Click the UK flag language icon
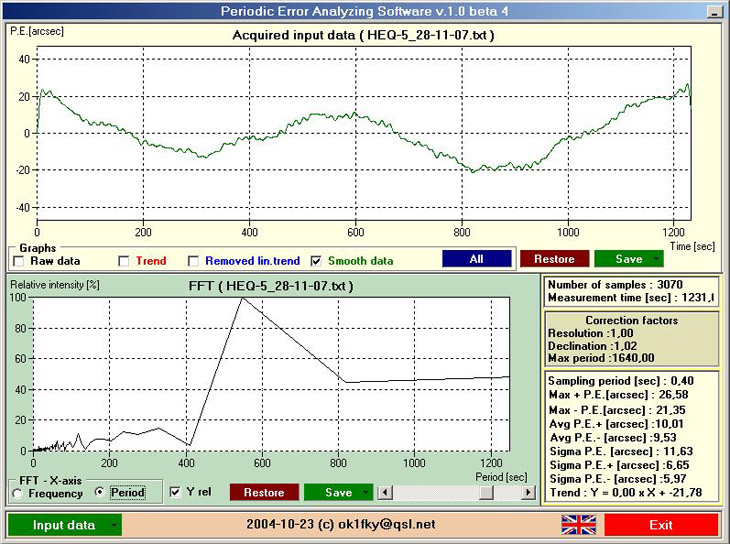Viewport: 730px width, 544px height. (x=578, y=525)
